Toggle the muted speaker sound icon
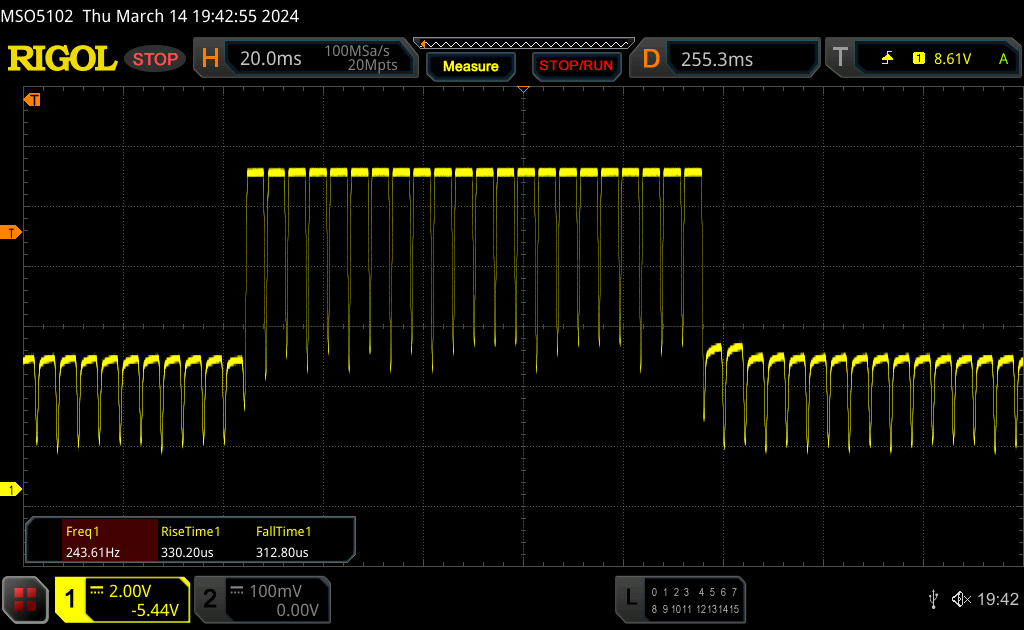The height and width of the screenshot is (630, 1024). (961, 599)
